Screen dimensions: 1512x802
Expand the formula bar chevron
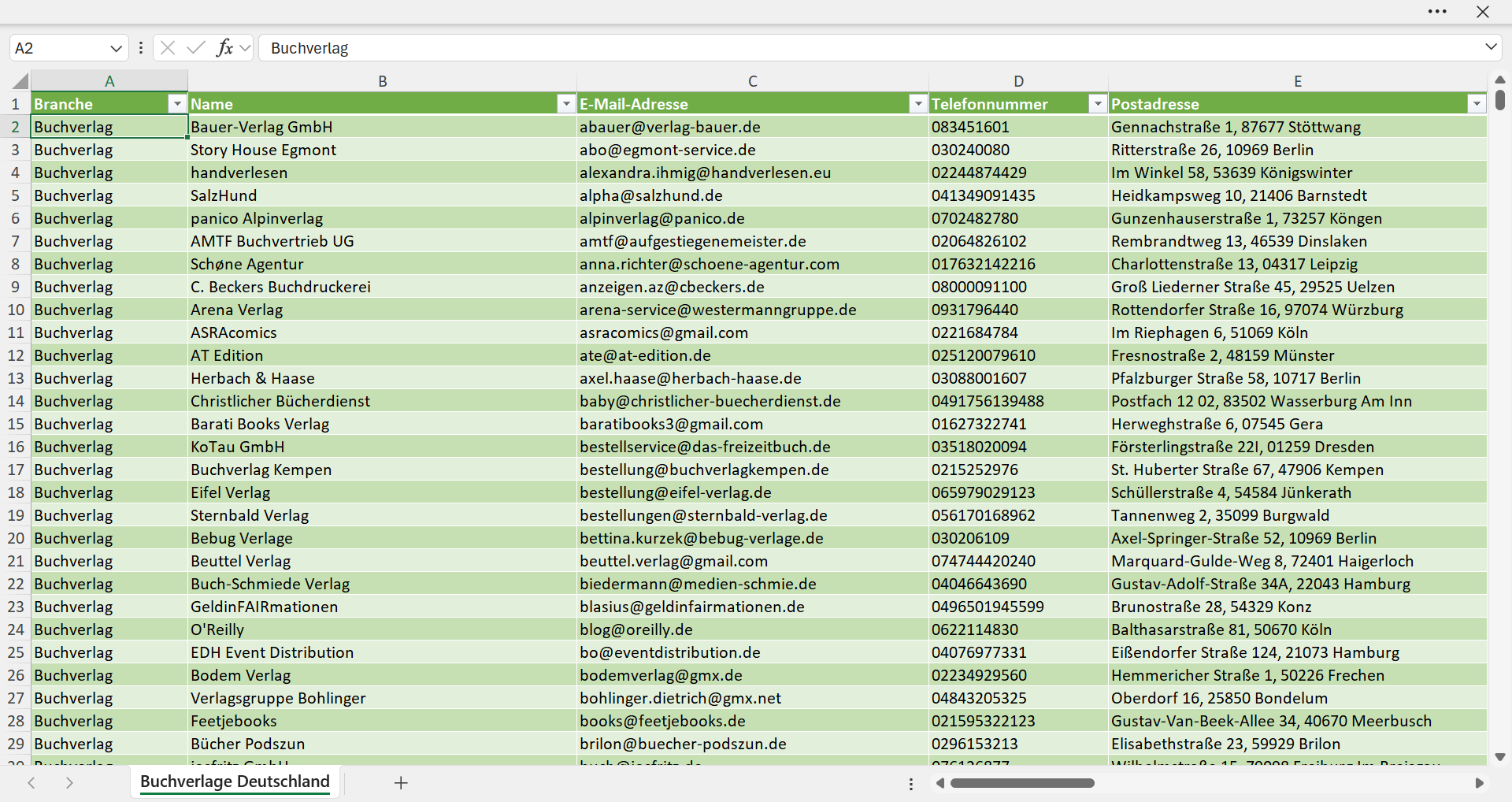pyautogui.click(x=1491, y=47)
